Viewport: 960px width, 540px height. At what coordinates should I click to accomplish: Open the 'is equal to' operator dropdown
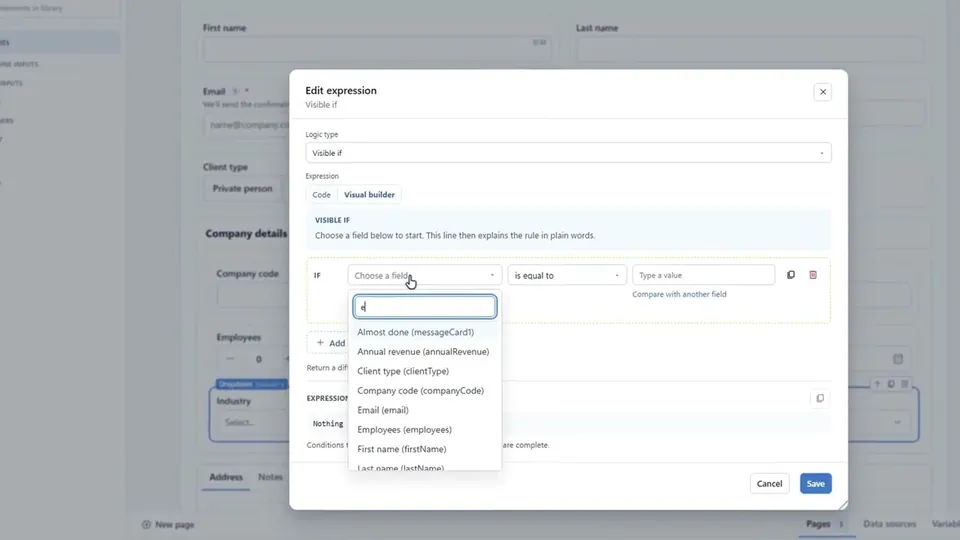pyautogui.click(x=567, y=276)
